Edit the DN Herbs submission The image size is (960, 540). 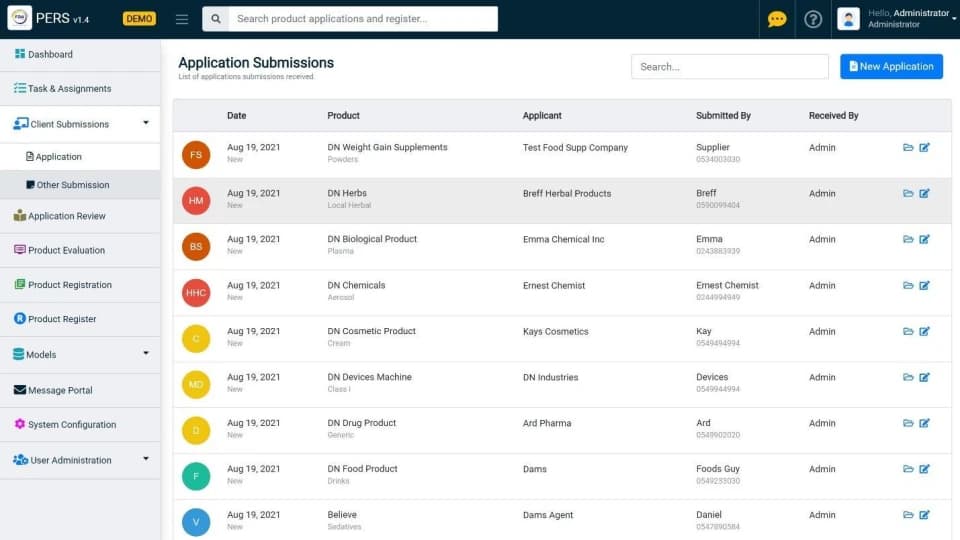924,193
